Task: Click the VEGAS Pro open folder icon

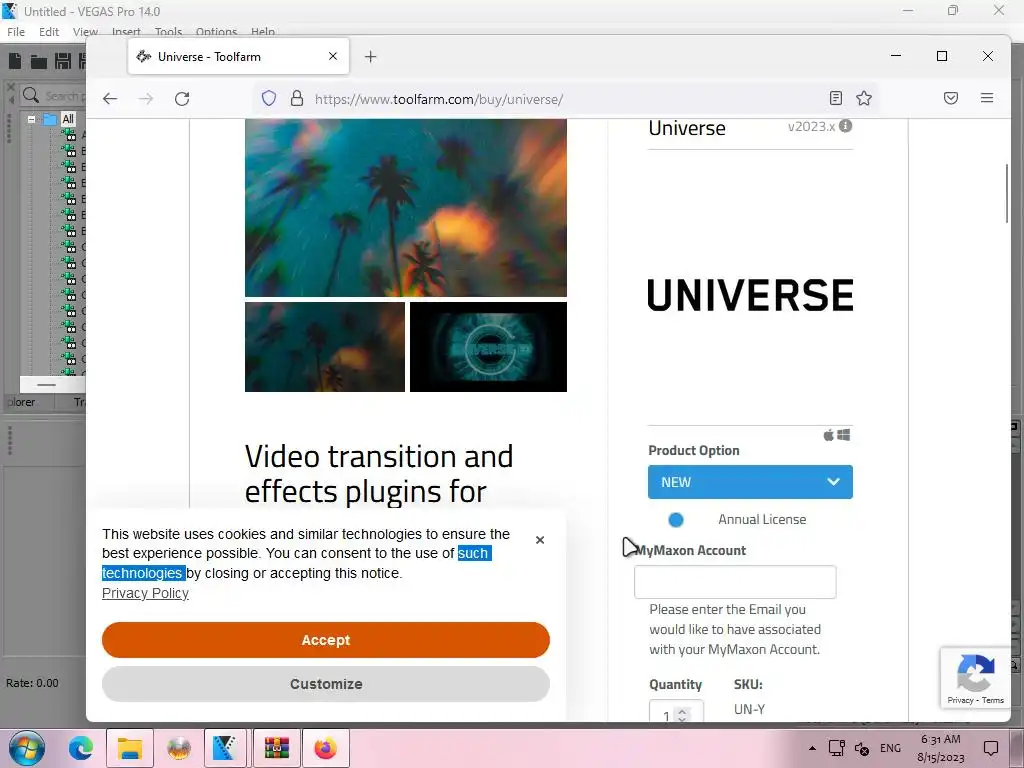Action: [39, 62]
